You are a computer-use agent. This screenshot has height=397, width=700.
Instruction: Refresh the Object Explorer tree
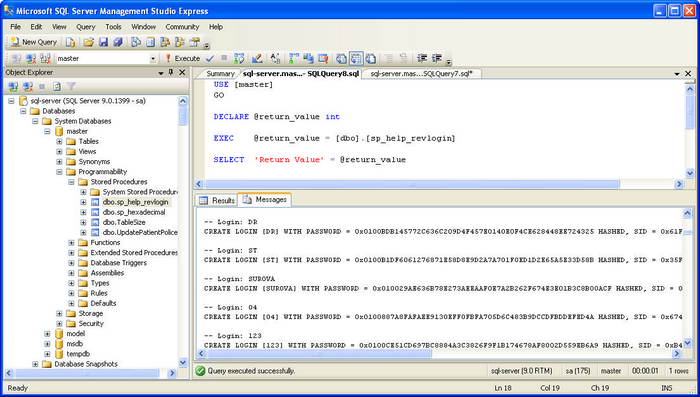(57, 86)
